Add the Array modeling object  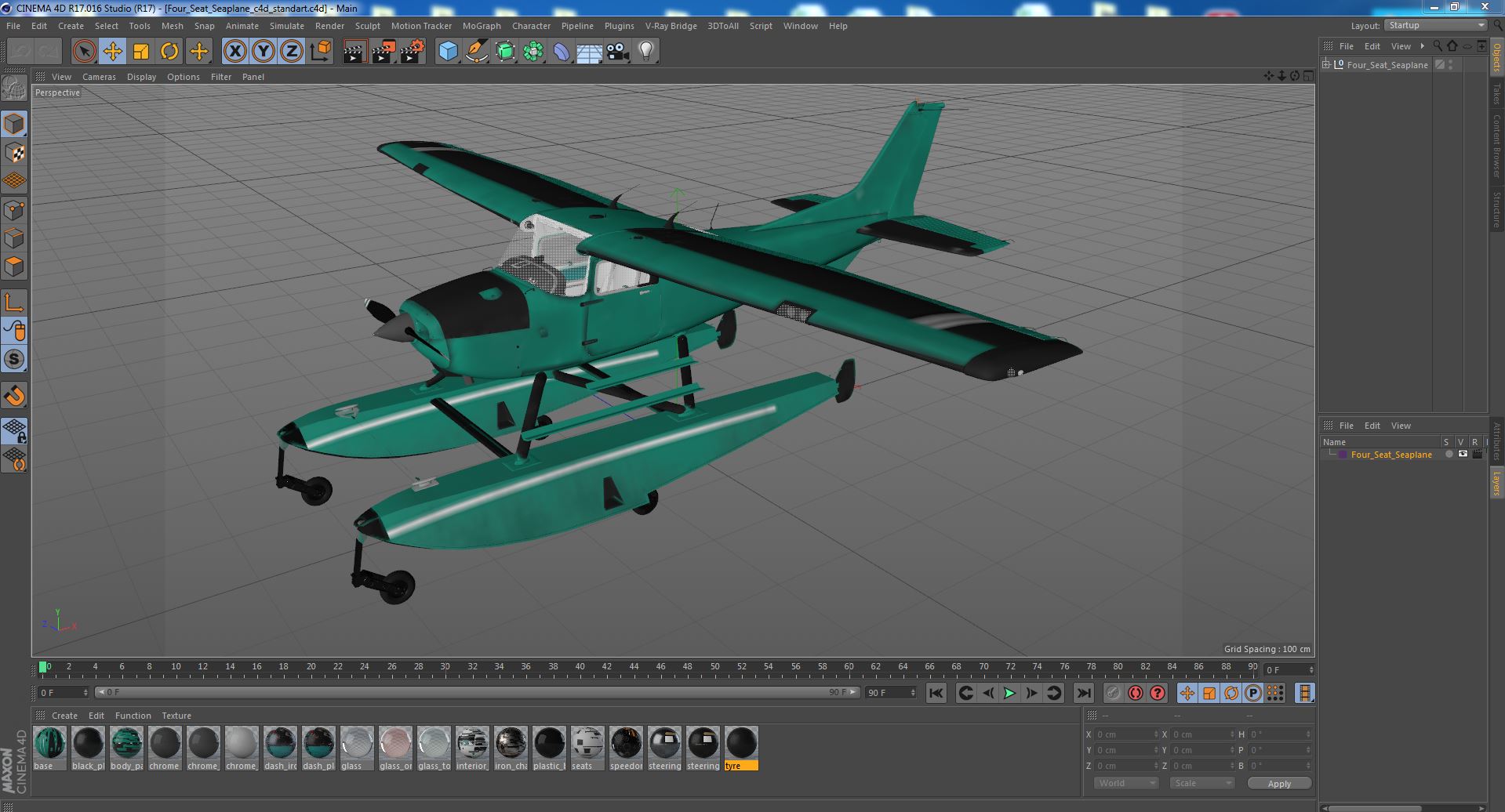(x=533, y=52)
